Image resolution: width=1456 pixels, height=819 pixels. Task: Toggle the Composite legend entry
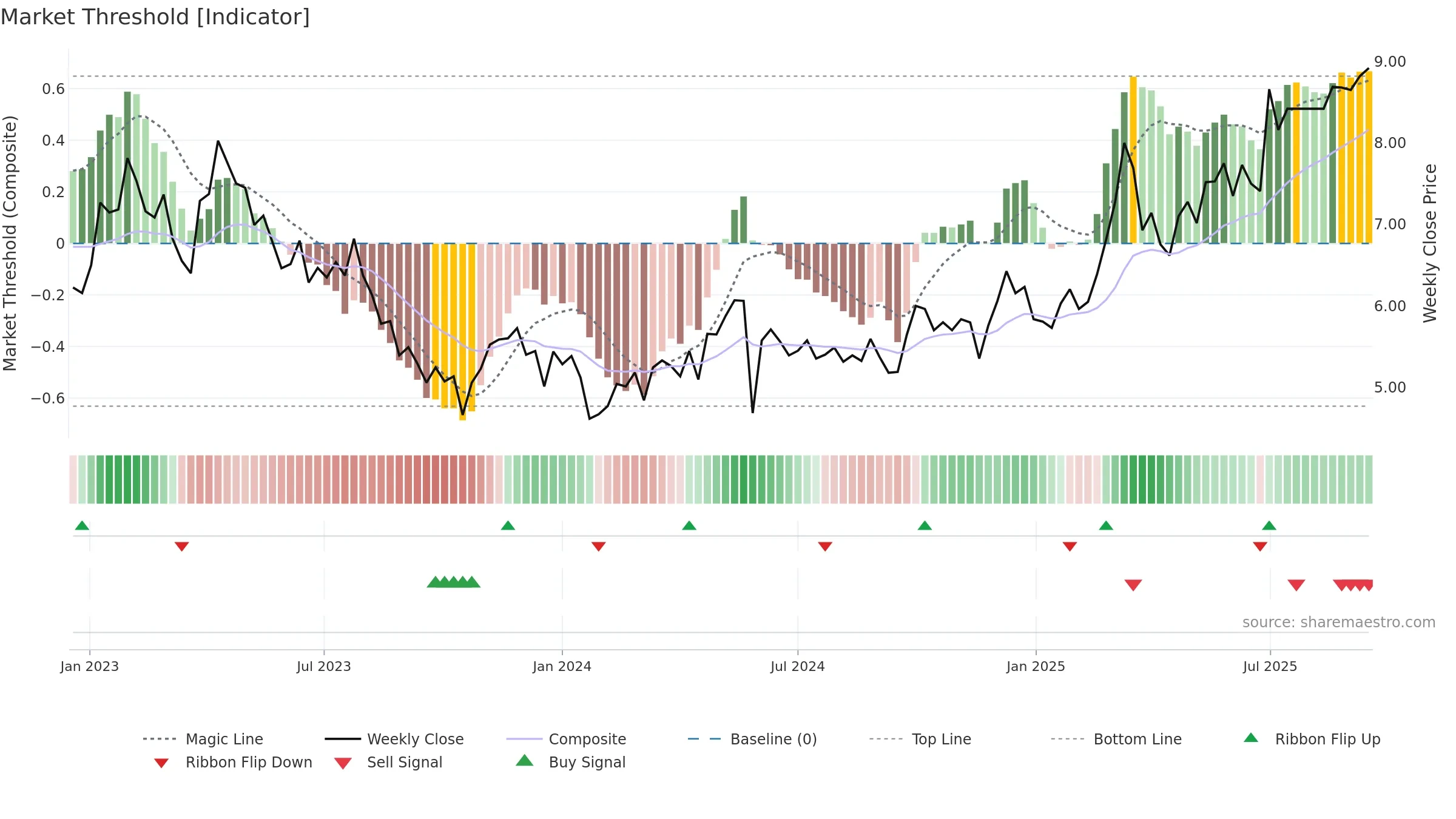(566, 739)
